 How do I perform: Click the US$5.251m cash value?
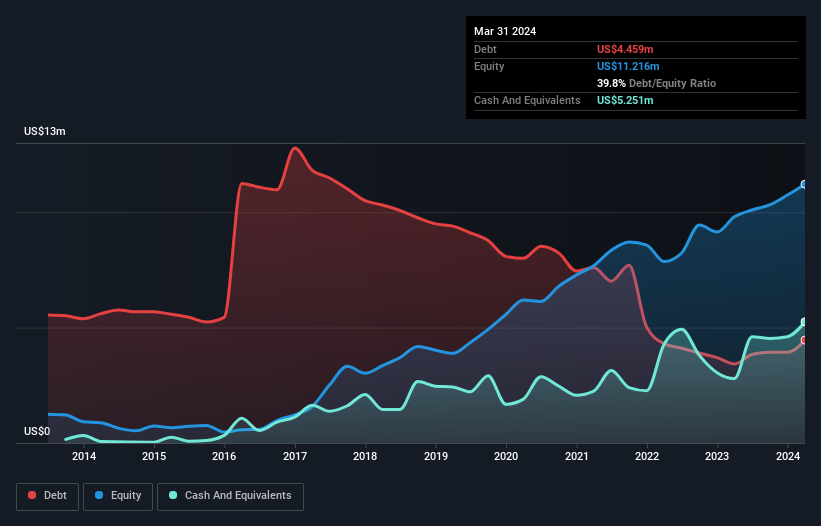click(625, 100)
